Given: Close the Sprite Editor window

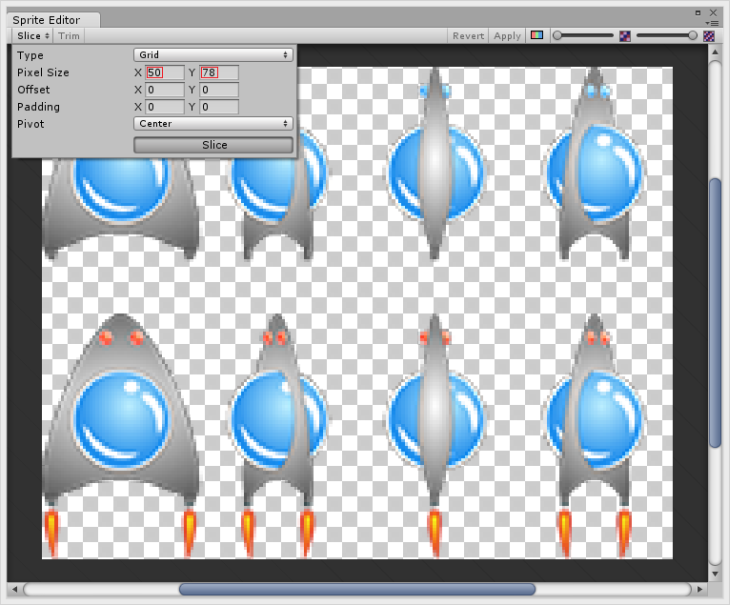Looking at the screenshot, I should click(713, 13).
